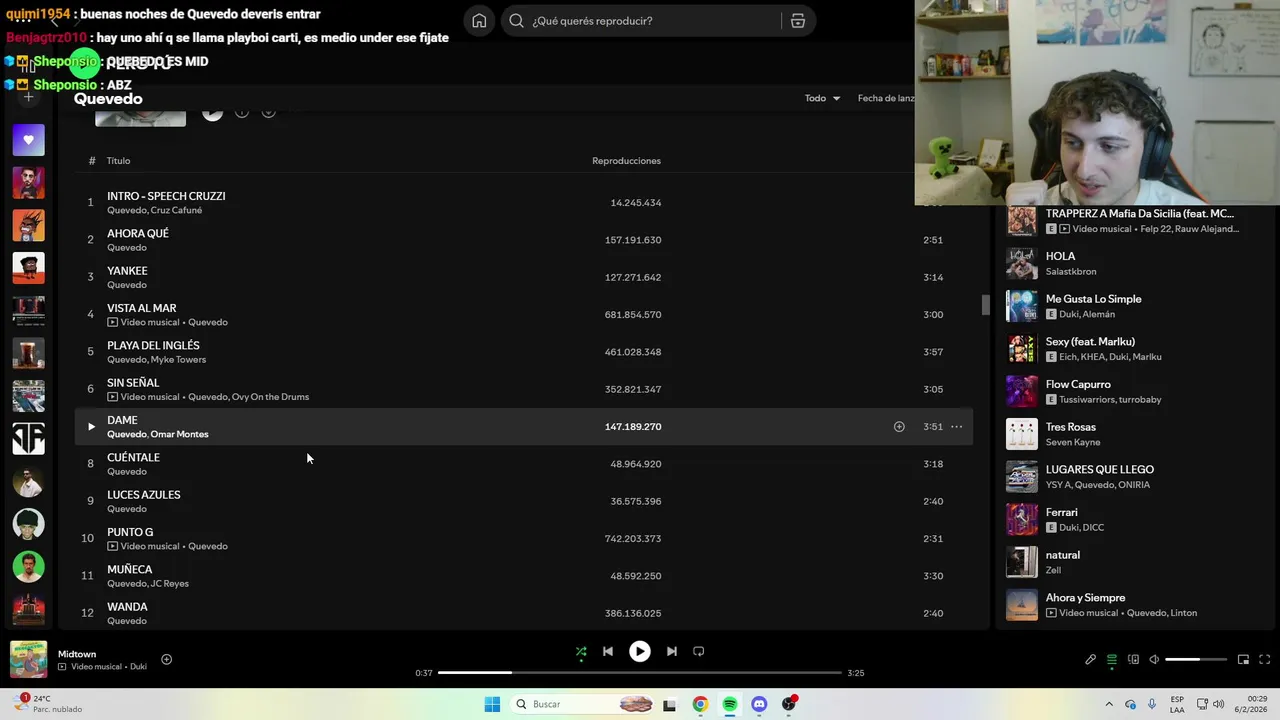This screenshot has height=720, width=1280.
Task: Click the tracklist vertical scrollbar
Action: coord(985,305)
